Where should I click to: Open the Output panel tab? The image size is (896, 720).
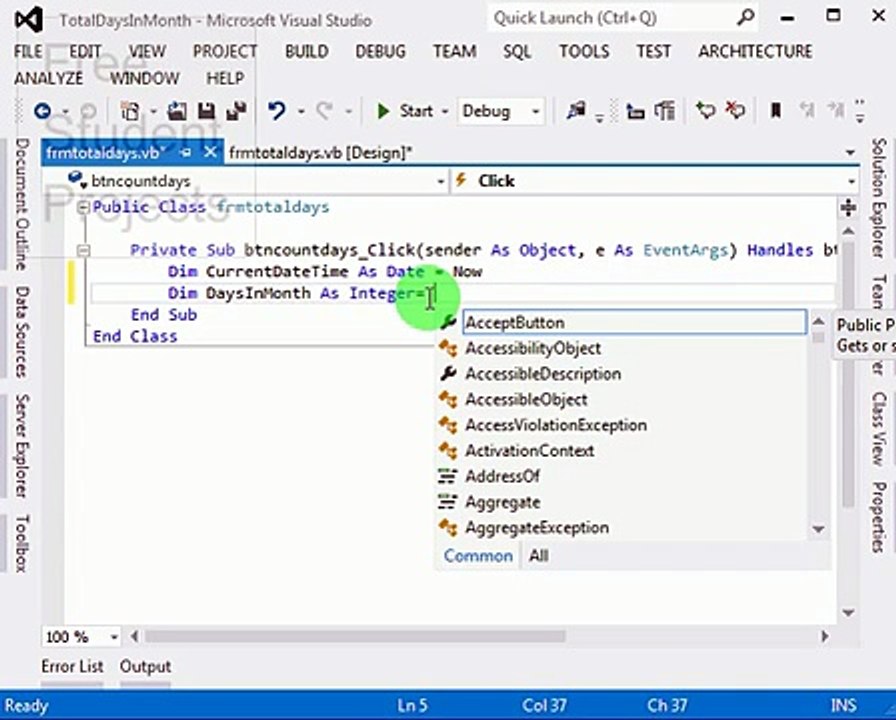click(145, 666)
